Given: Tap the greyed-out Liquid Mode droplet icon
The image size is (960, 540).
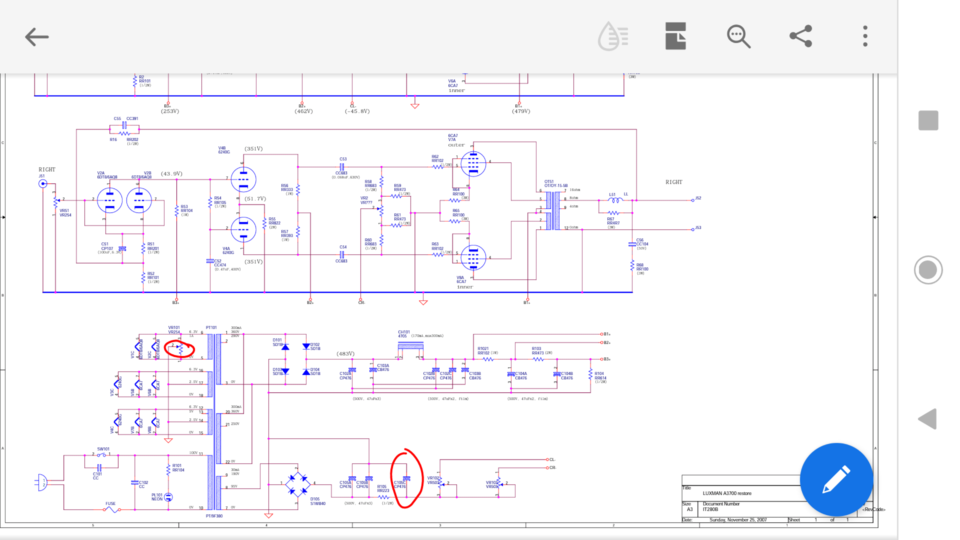Looking at the screenshot, I should (x=613, y=37).
